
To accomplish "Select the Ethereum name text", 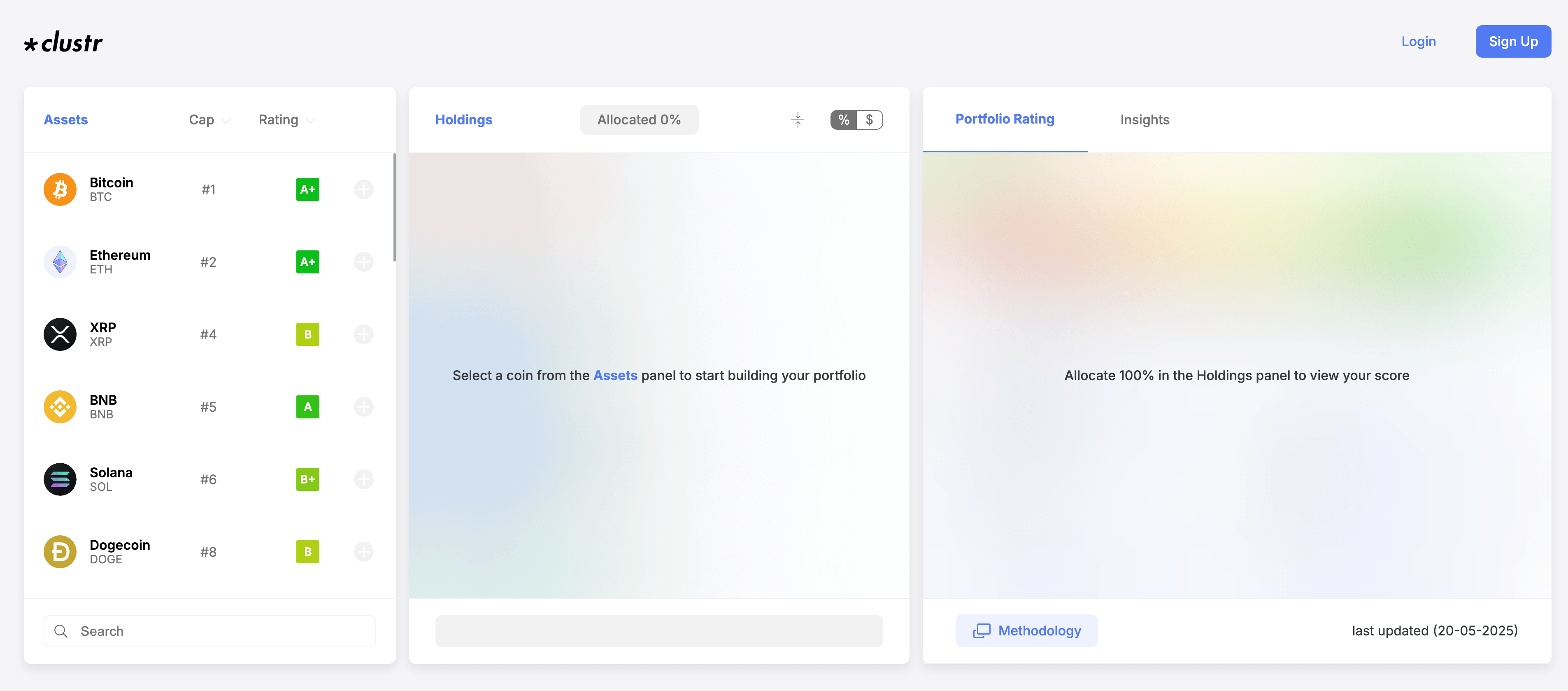I will coord(120,255).
